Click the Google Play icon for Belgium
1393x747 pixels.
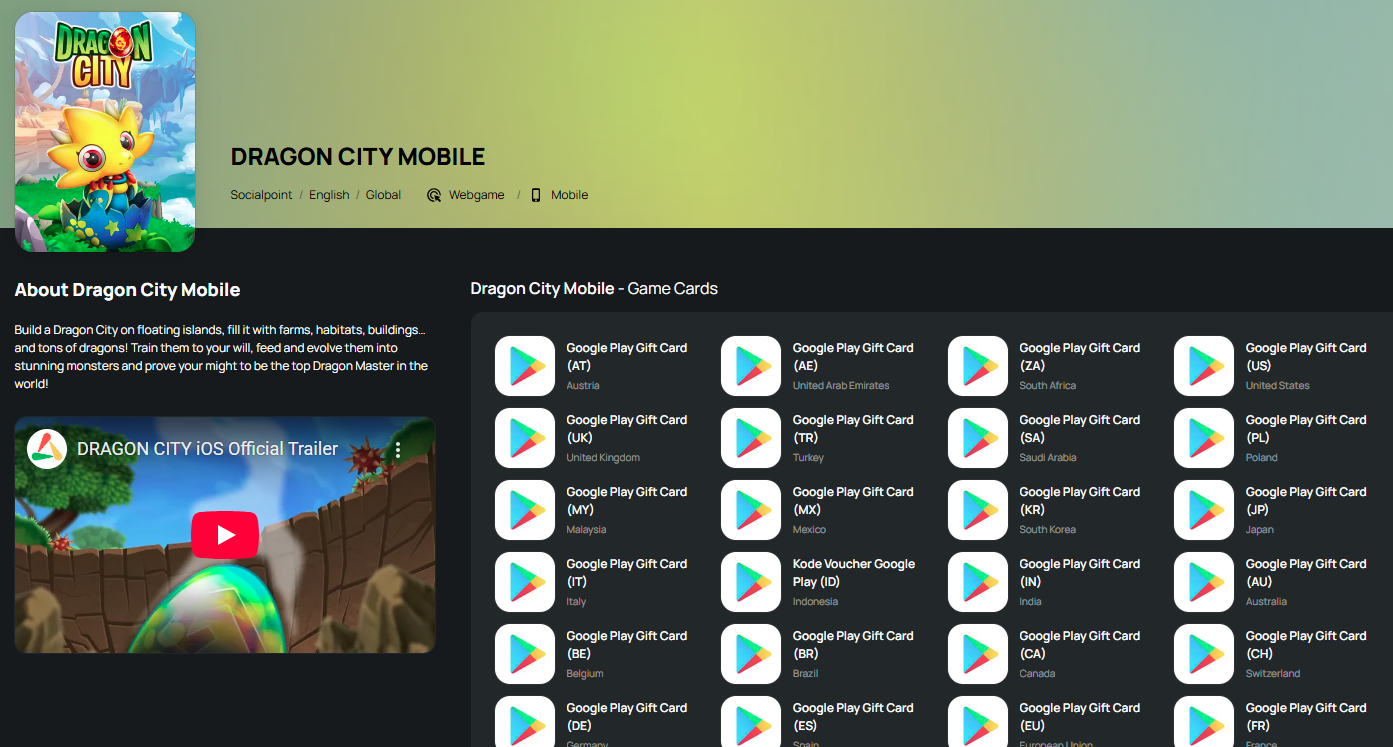(x=524, y=654)
